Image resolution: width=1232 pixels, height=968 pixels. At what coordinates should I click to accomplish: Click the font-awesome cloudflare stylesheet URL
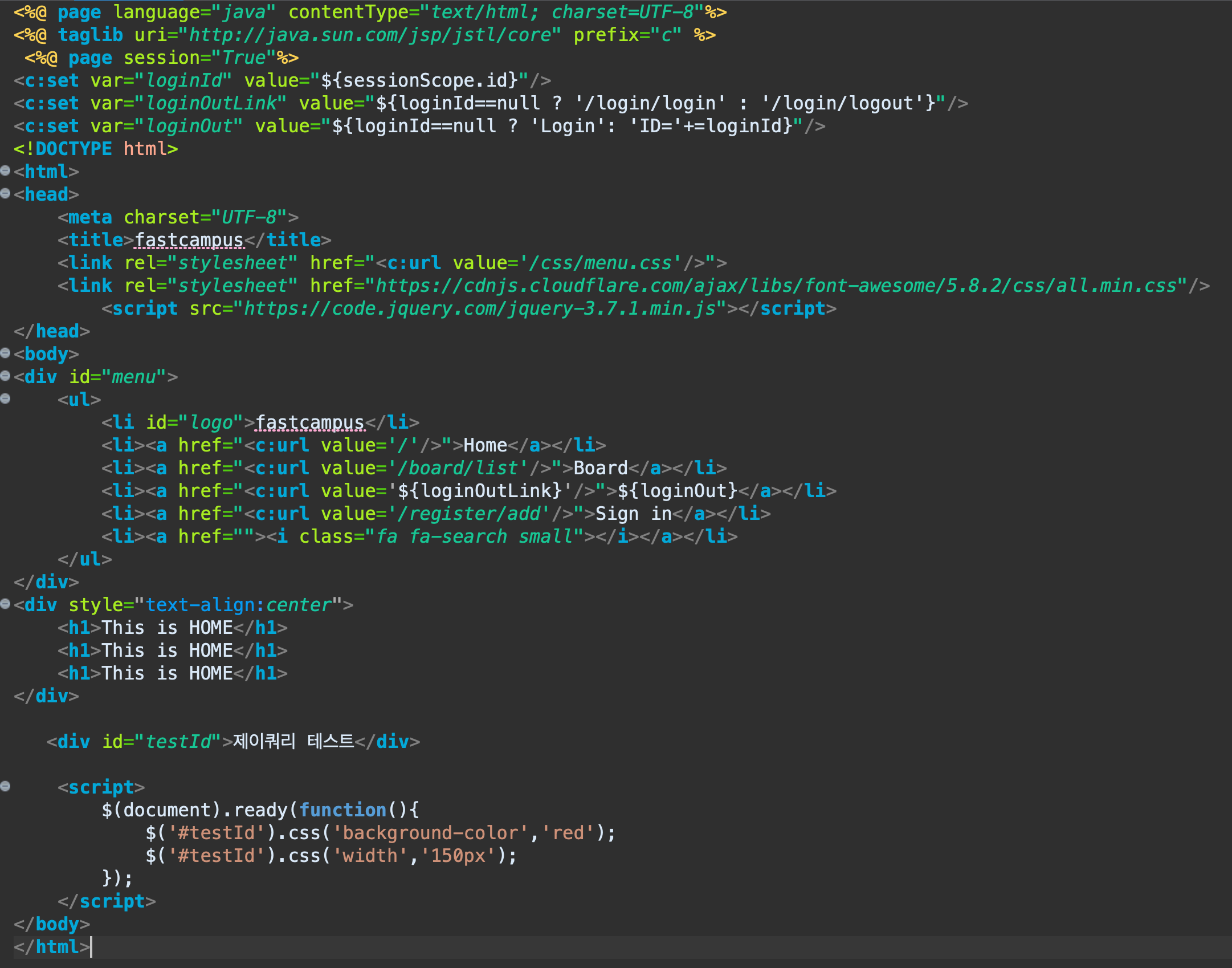point(775,286)
